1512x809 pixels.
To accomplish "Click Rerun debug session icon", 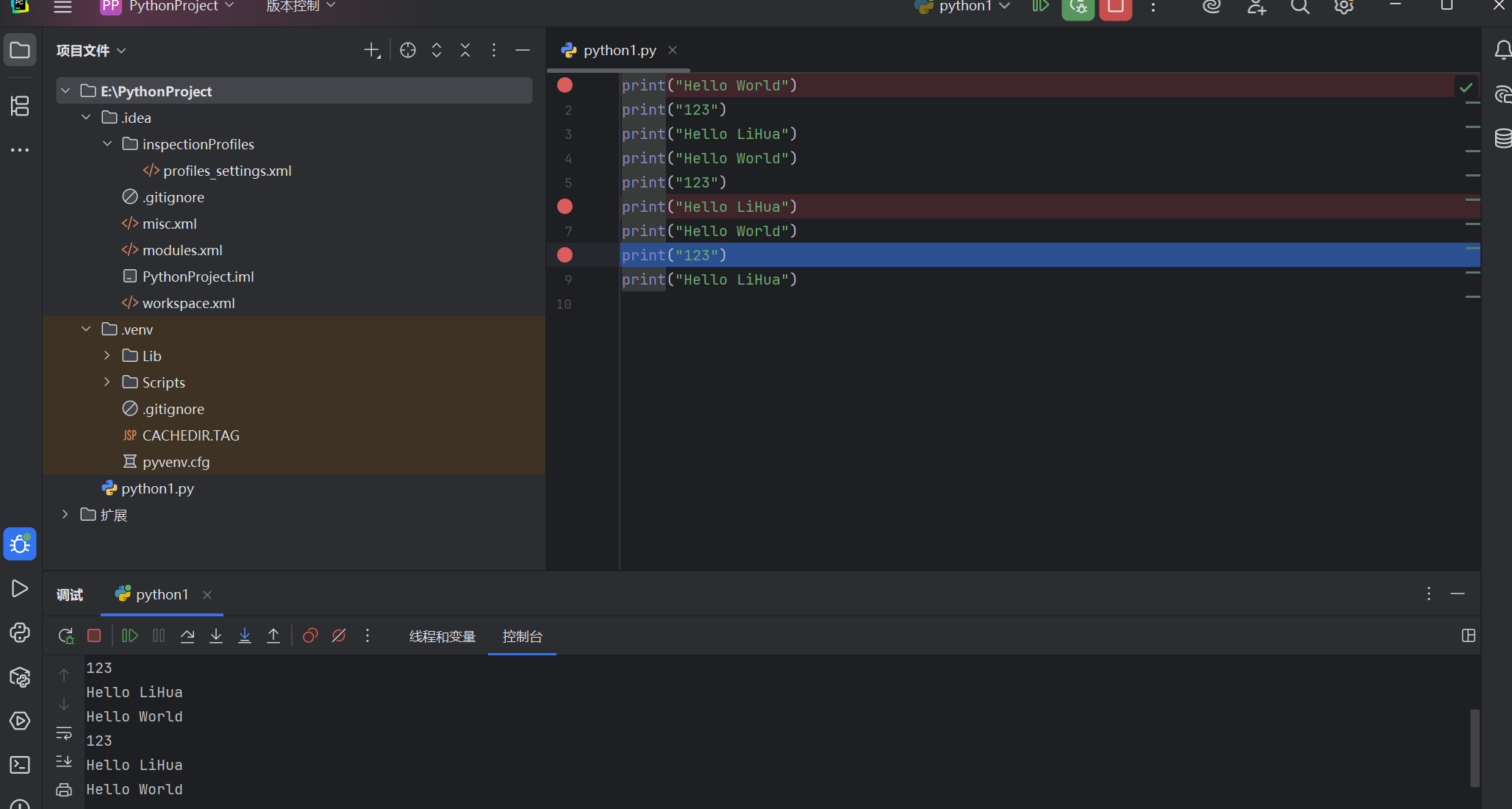I will pyautogui.click(x=65, y=635).
